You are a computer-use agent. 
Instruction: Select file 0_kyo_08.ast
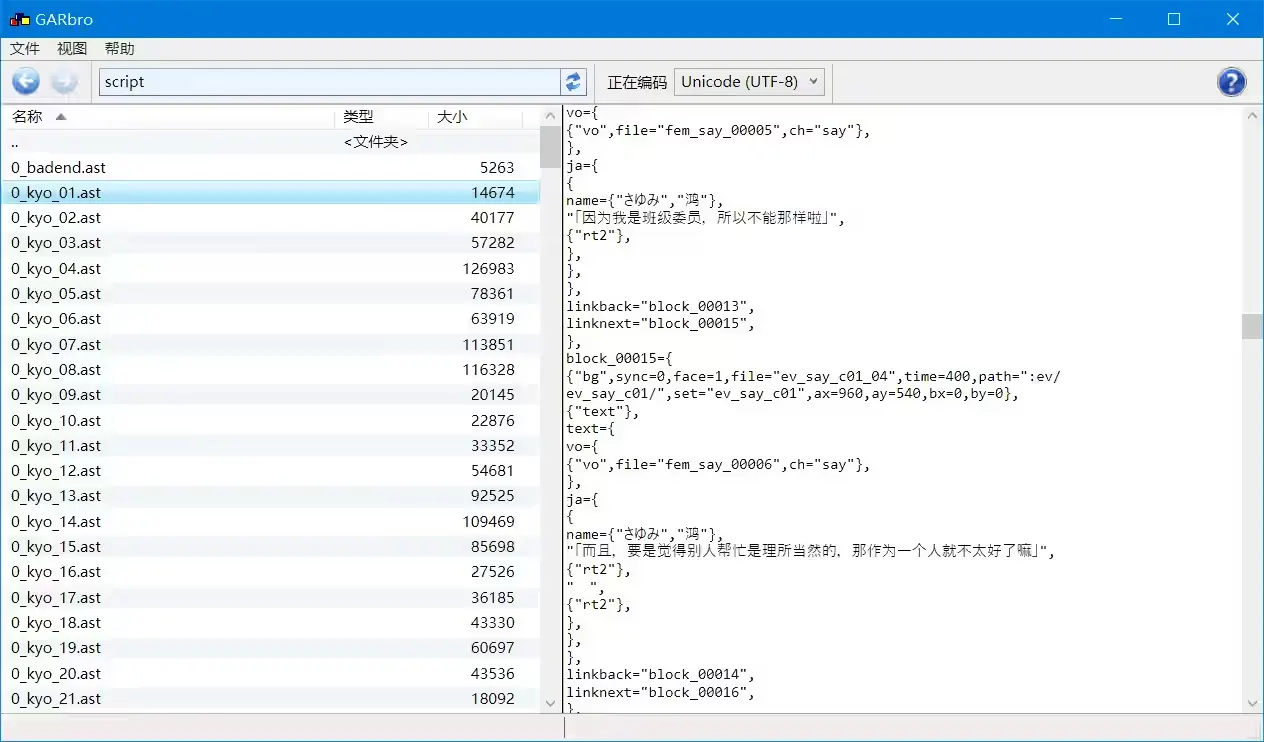tap(270, 370)
